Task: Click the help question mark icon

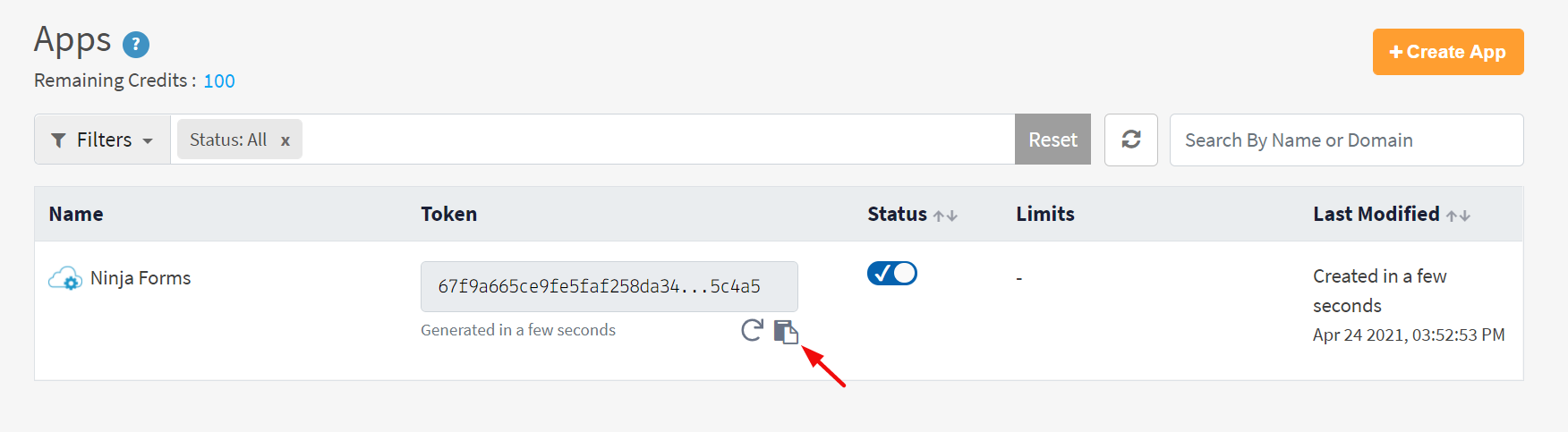Action: coord(136,44)
